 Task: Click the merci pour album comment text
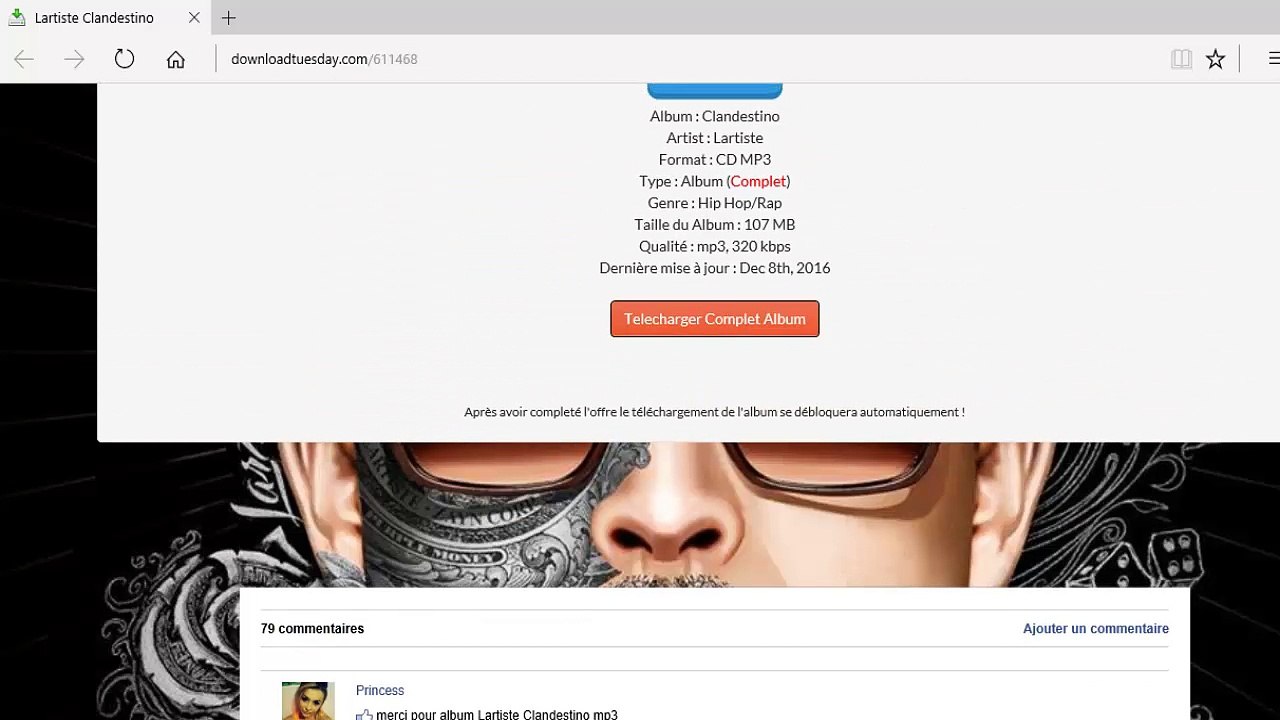pos(497,715)
